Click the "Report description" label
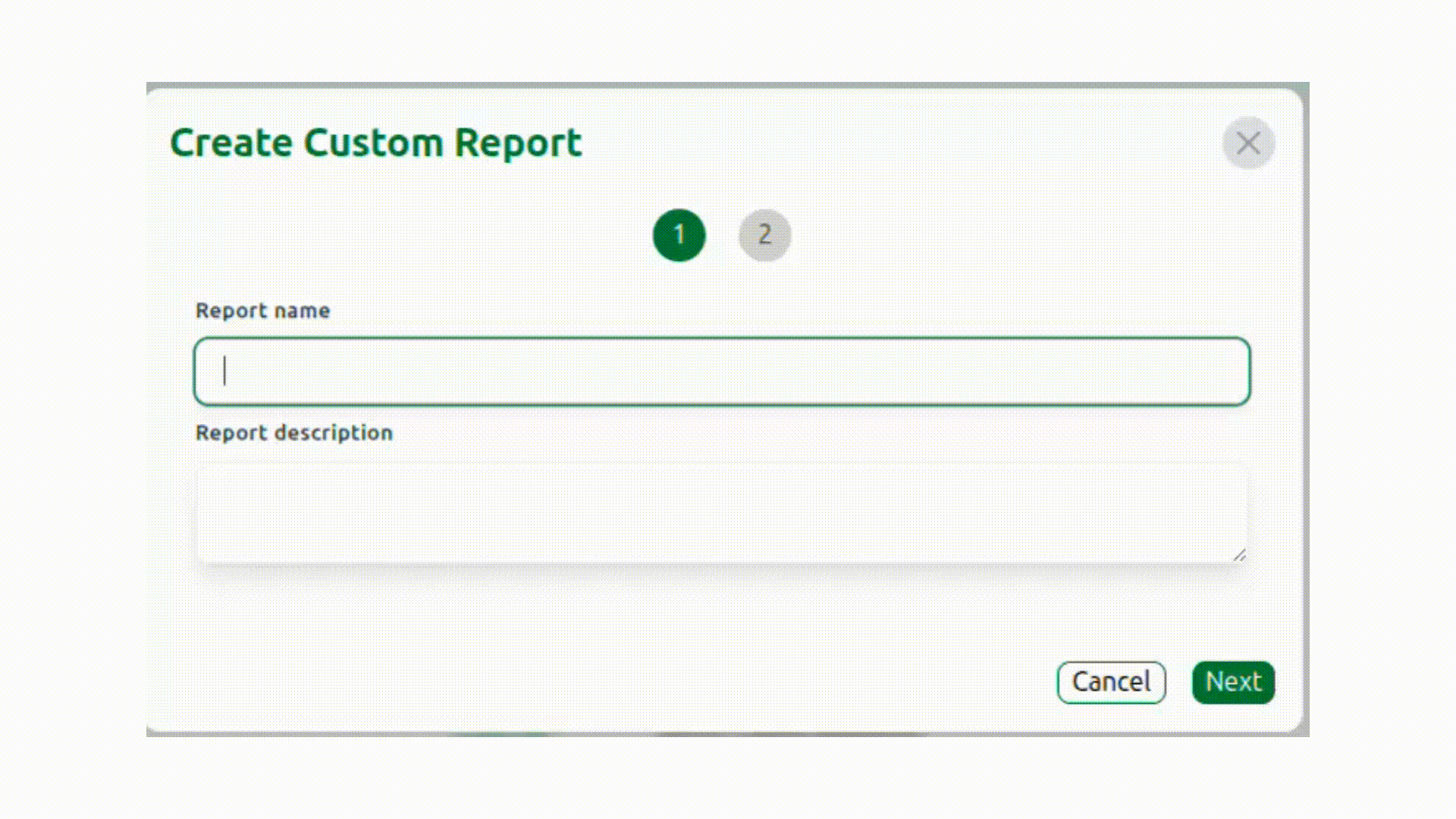The image size is (1456, 819). (294, 433)
